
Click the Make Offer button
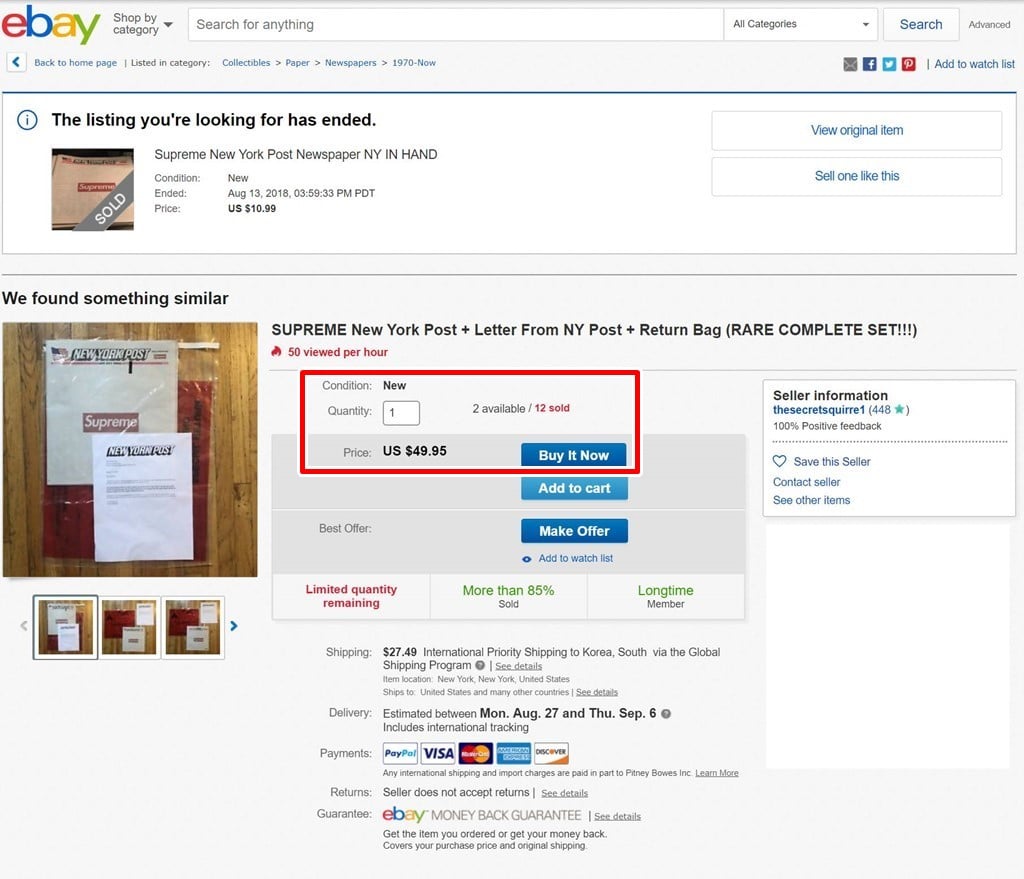pos(574,531)
